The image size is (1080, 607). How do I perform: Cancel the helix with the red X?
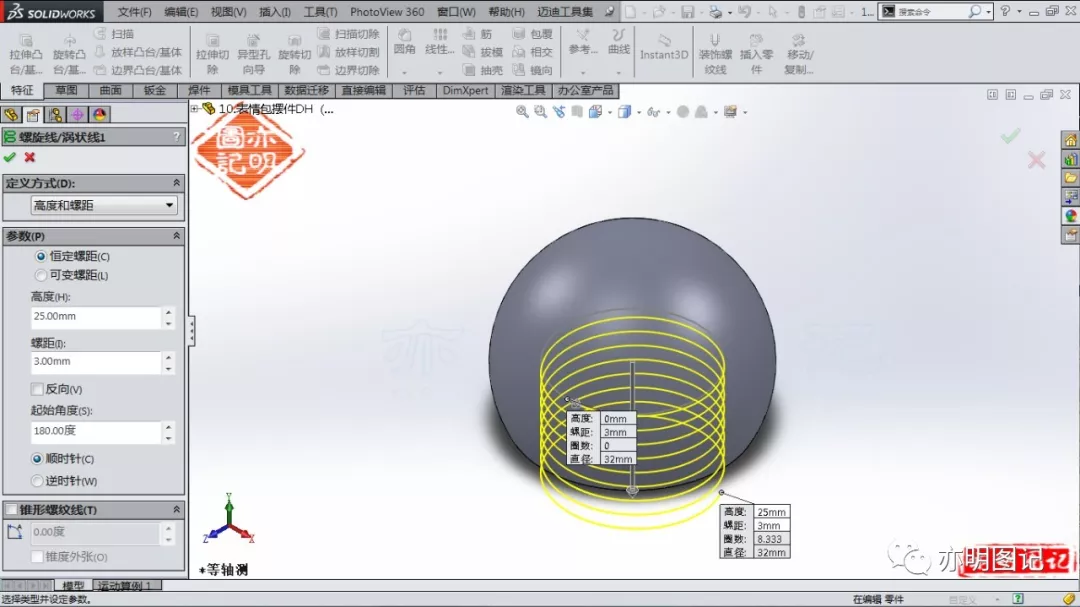coord(30,157)
